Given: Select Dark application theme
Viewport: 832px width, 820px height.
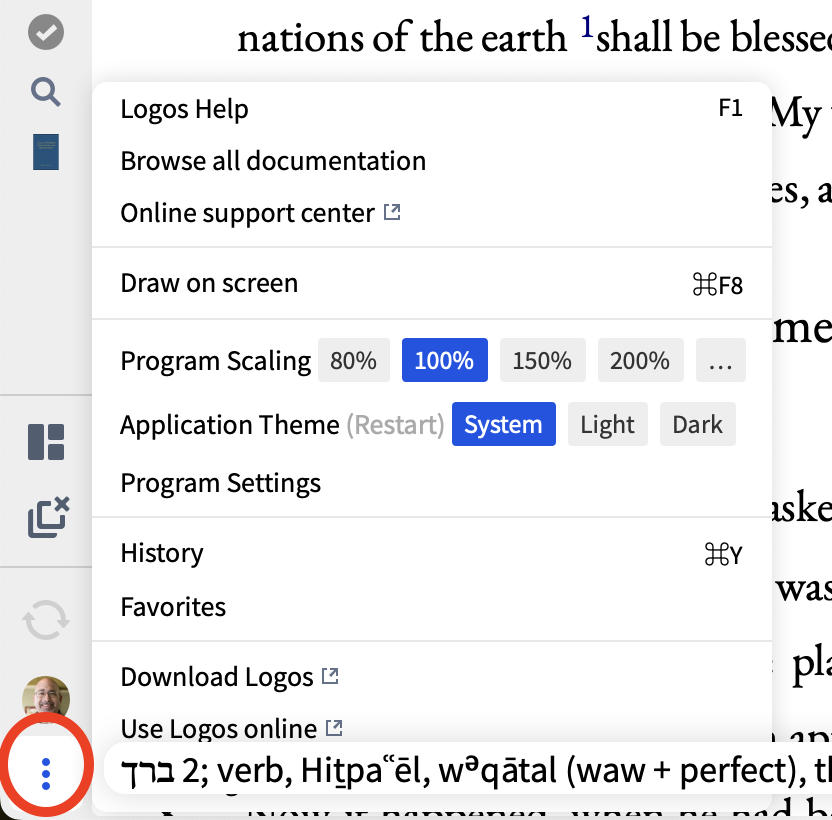Looking at the screenshot, I should 698,424.
